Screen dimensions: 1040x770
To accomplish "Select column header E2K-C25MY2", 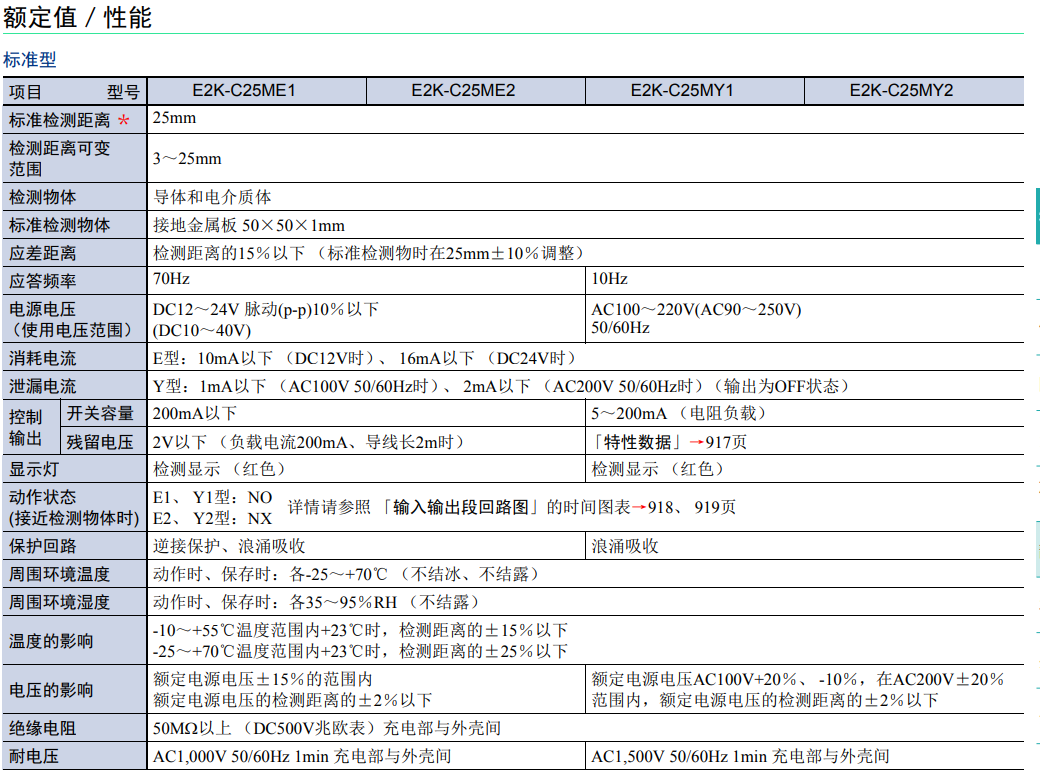I will 901,91.
